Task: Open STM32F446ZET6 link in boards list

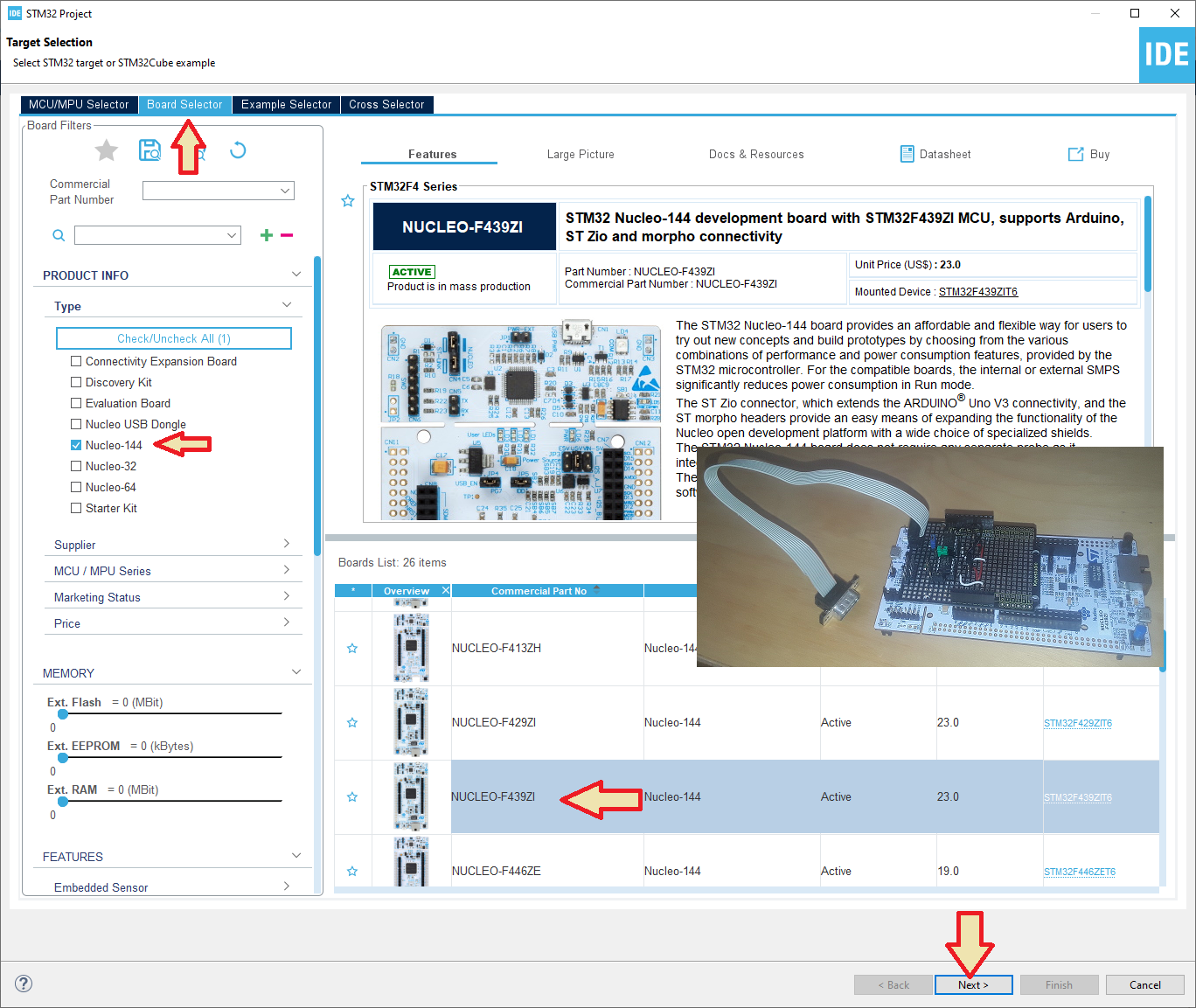Action: pos(1080,872)
